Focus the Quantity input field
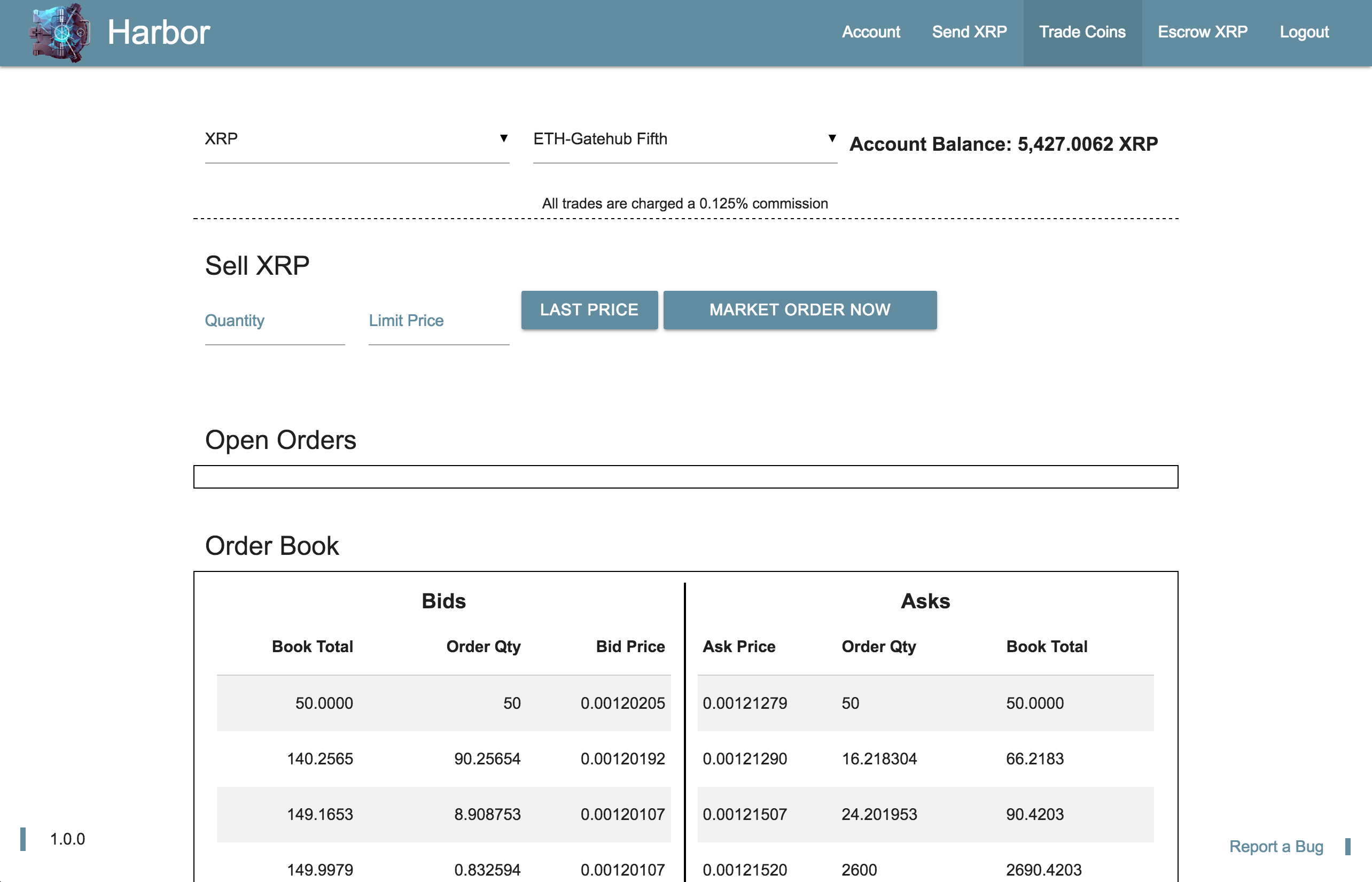 tap(275, 328)
